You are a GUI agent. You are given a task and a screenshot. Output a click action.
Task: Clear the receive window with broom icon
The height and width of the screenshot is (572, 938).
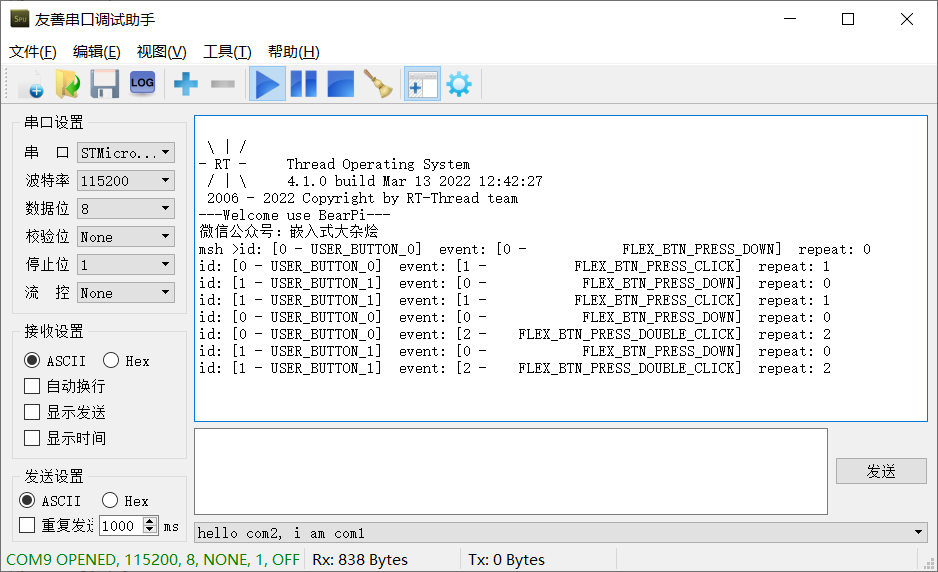click(377, 84)
